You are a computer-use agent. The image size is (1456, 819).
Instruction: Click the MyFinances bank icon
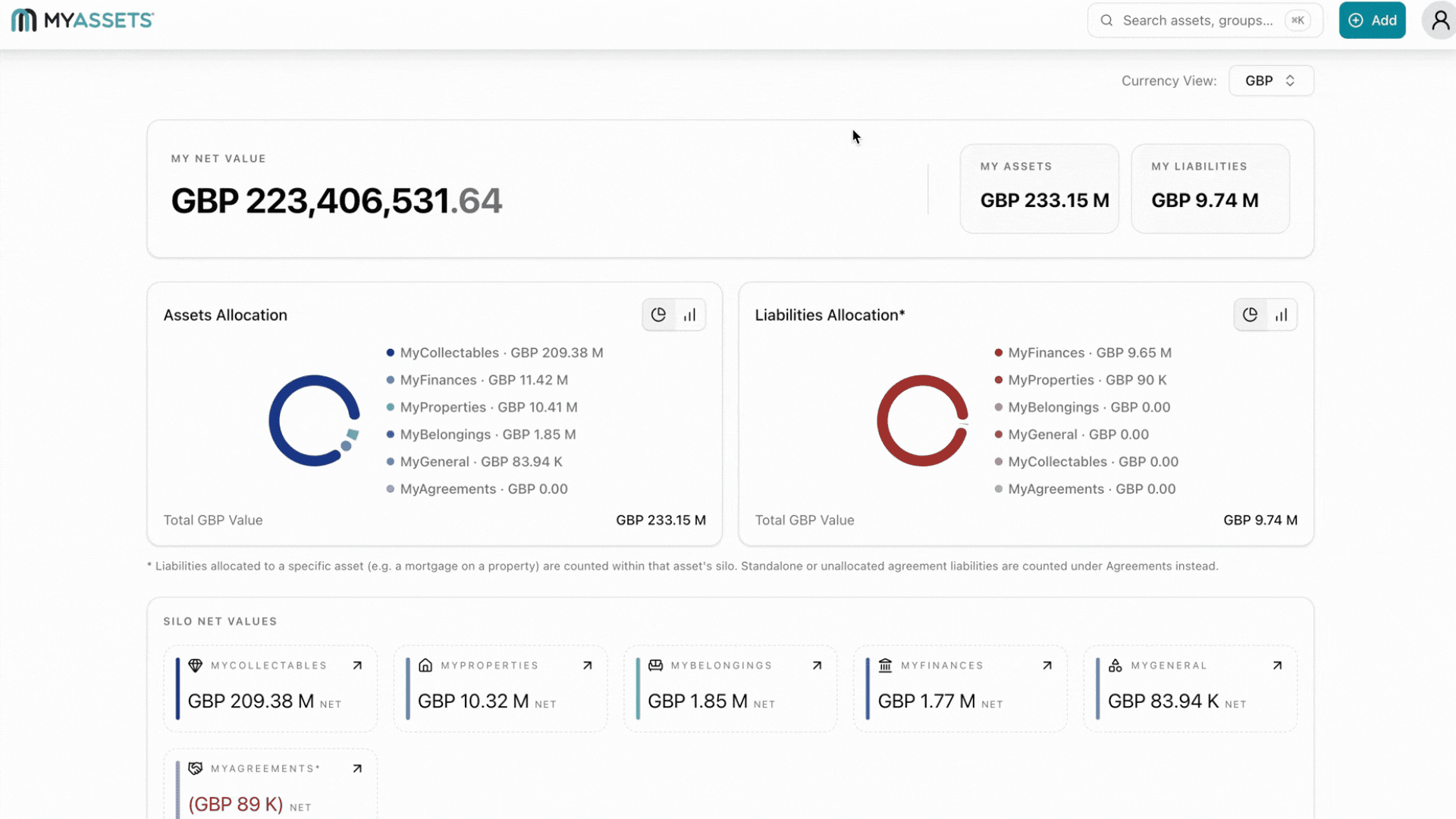pos(885,666)
